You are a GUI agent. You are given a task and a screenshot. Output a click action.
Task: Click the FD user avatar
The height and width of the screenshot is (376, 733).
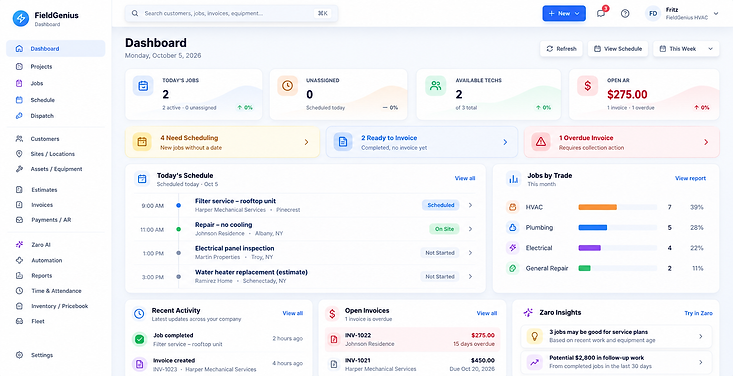(x=653, y=14)
